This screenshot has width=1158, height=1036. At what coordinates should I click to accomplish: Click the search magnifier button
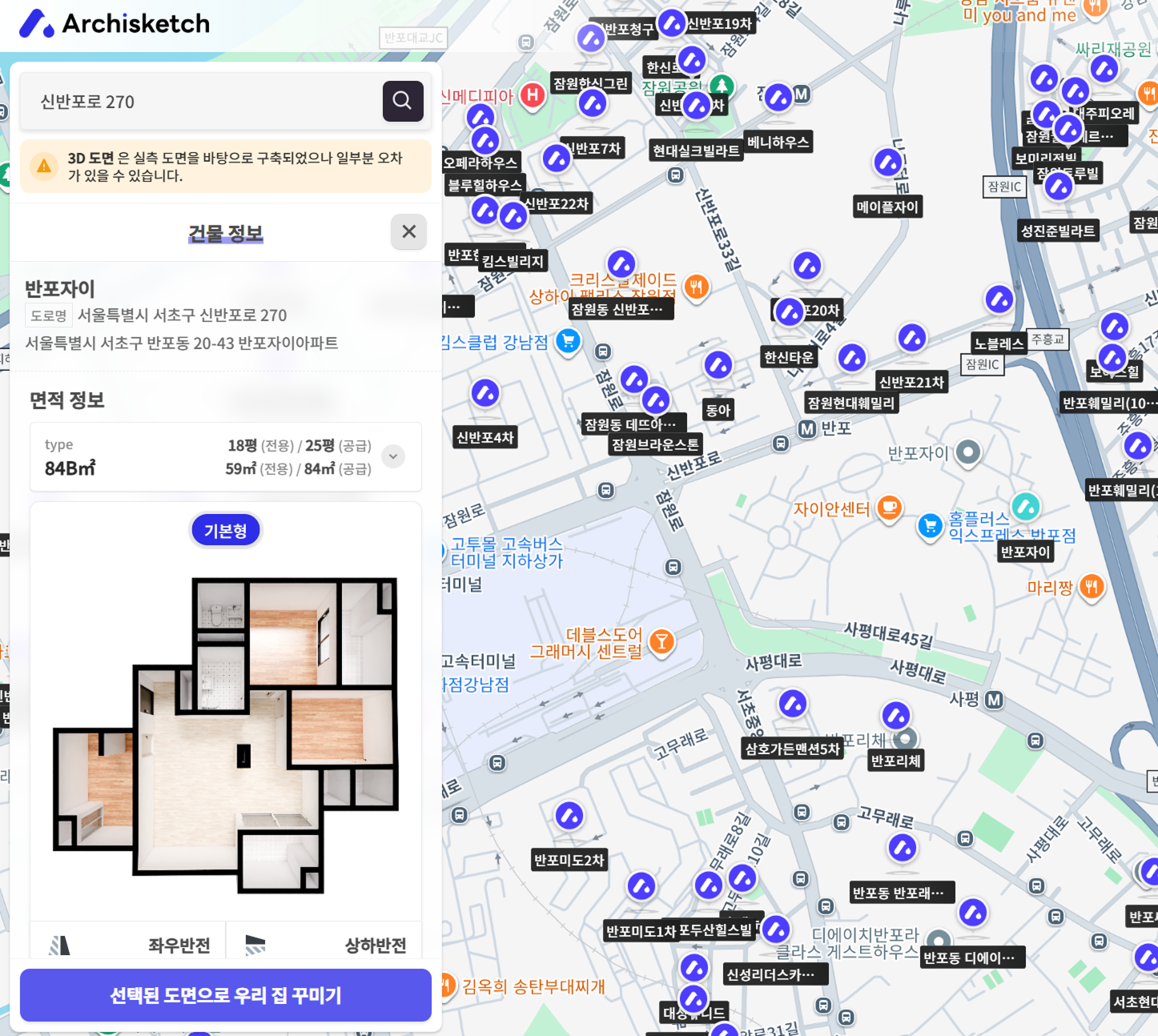click(403, 101)
